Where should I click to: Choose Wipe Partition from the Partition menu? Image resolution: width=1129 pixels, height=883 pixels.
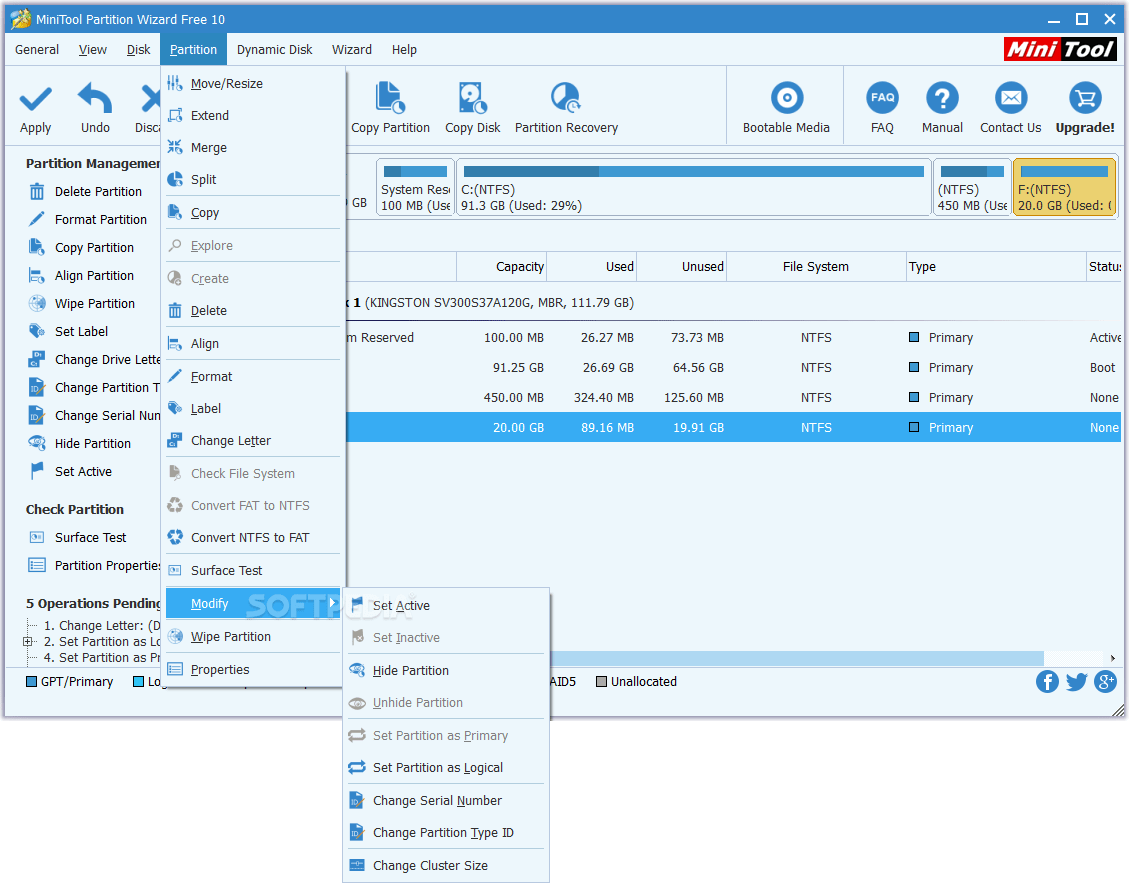click(253, 637)
